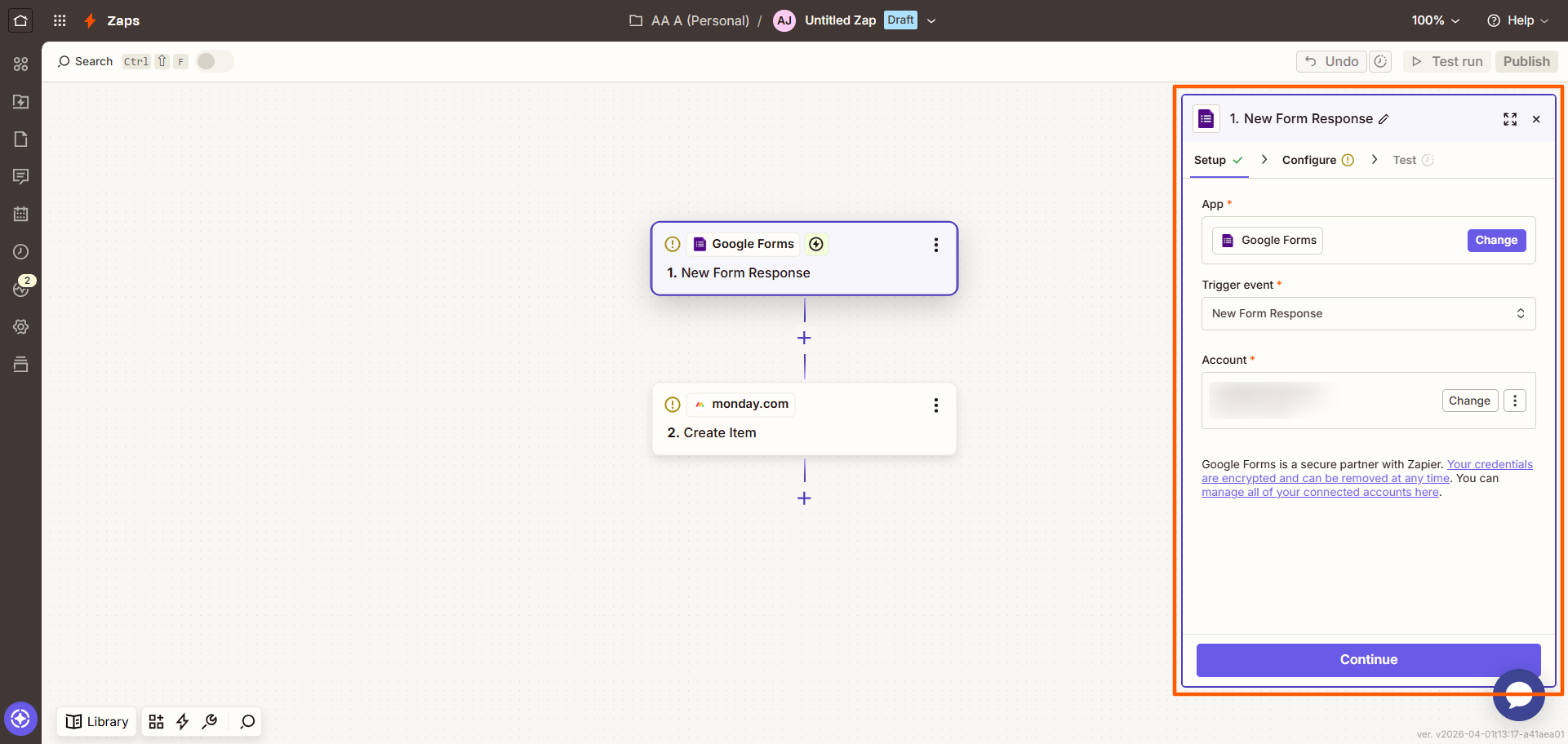Image resolution: width=1568 pixels, height=744 pixels.
Task: Open the Settings gear in left sidebar
Action: 21,326
